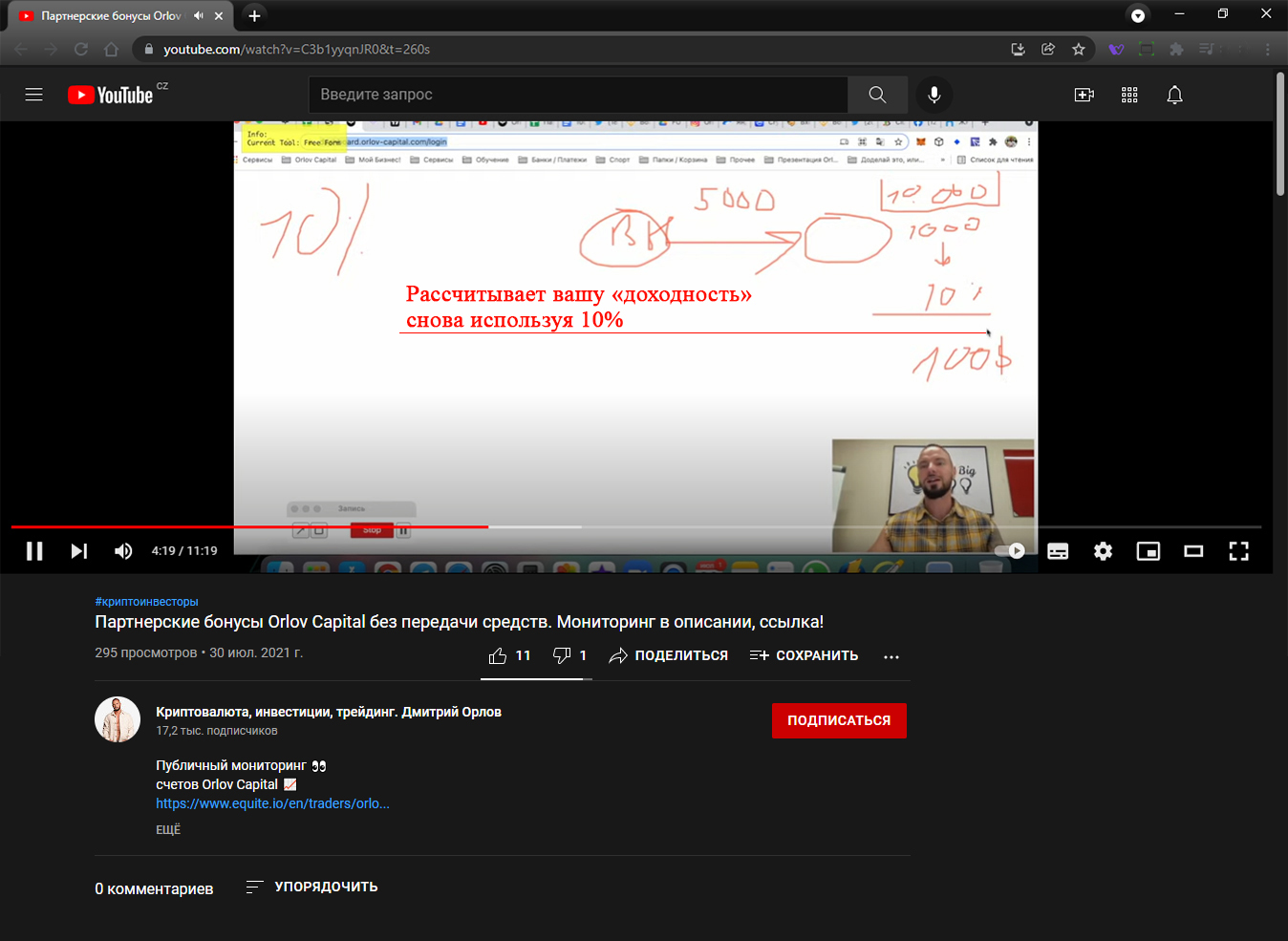Viewport: 1288px width, 941px height.
Task: Click the magnifier search button
Action: coord(877,95)
